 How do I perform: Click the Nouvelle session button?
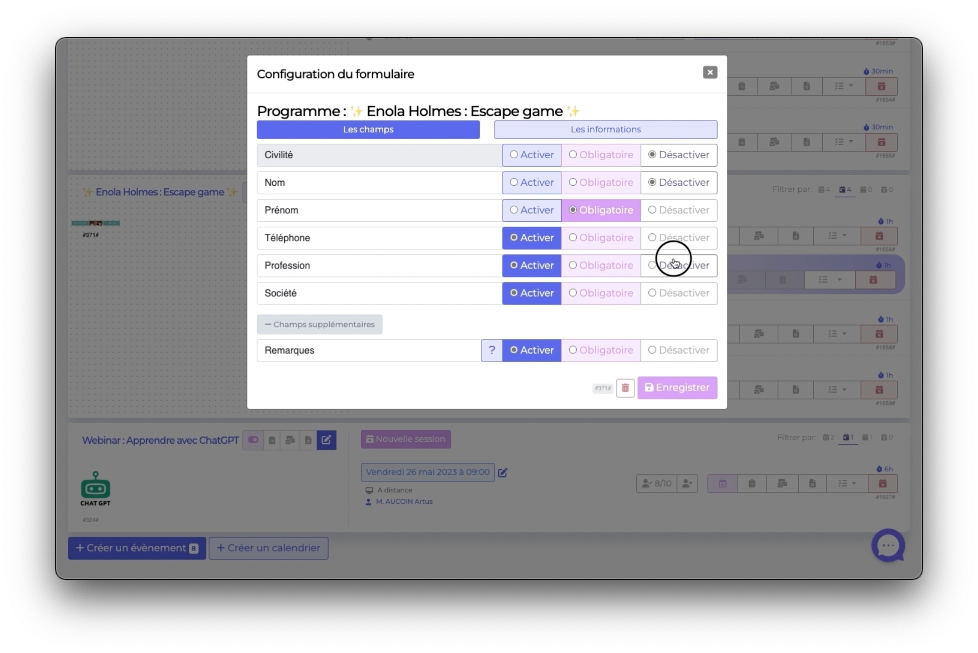tap(405, 439)
